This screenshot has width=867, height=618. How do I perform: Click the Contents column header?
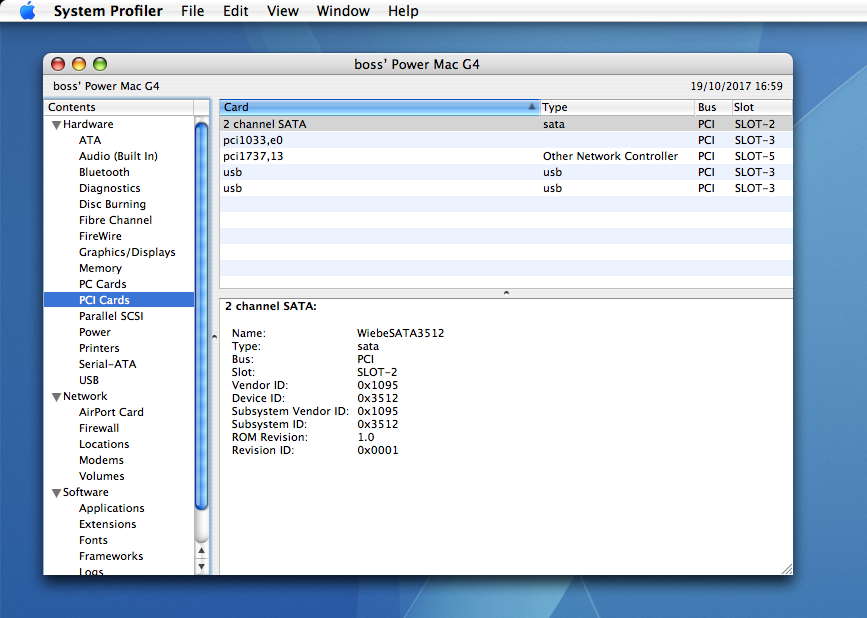(119, 107)
